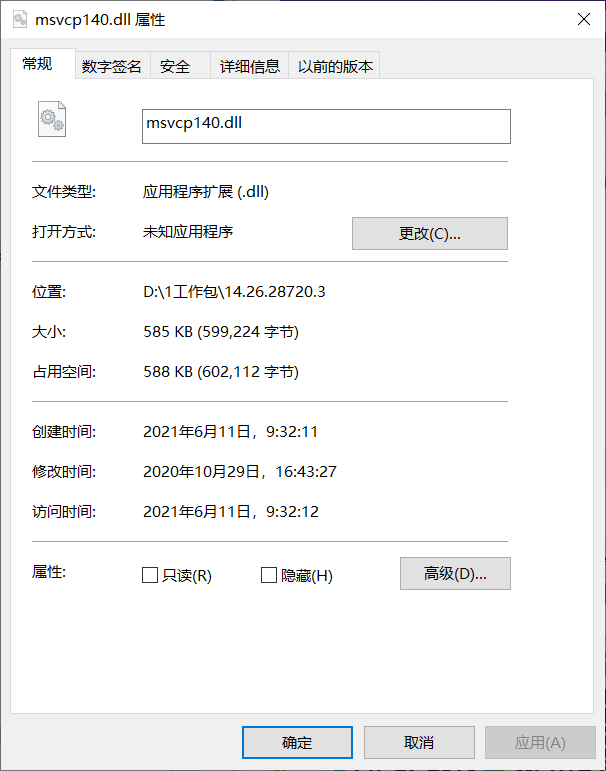Click the 585 KB size value
The height and width of the screenshot is (771, 606).
221,332
